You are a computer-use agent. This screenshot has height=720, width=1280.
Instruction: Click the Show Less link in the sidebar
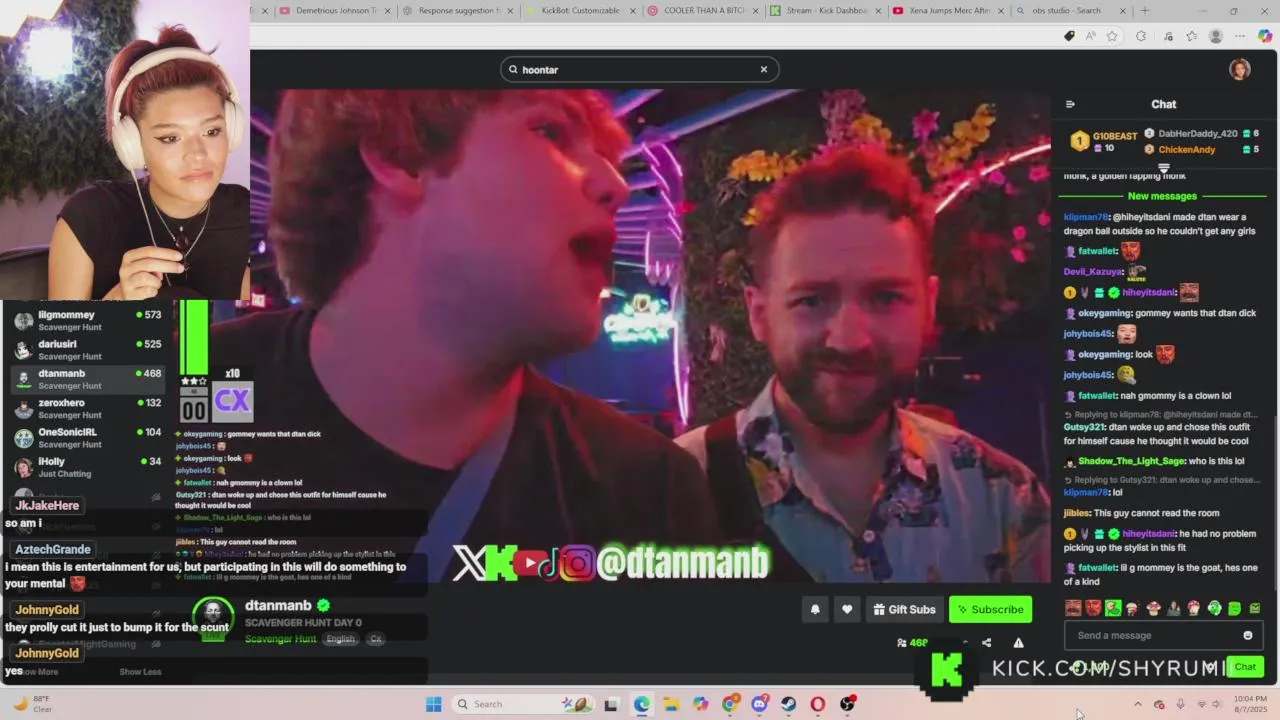140,672
